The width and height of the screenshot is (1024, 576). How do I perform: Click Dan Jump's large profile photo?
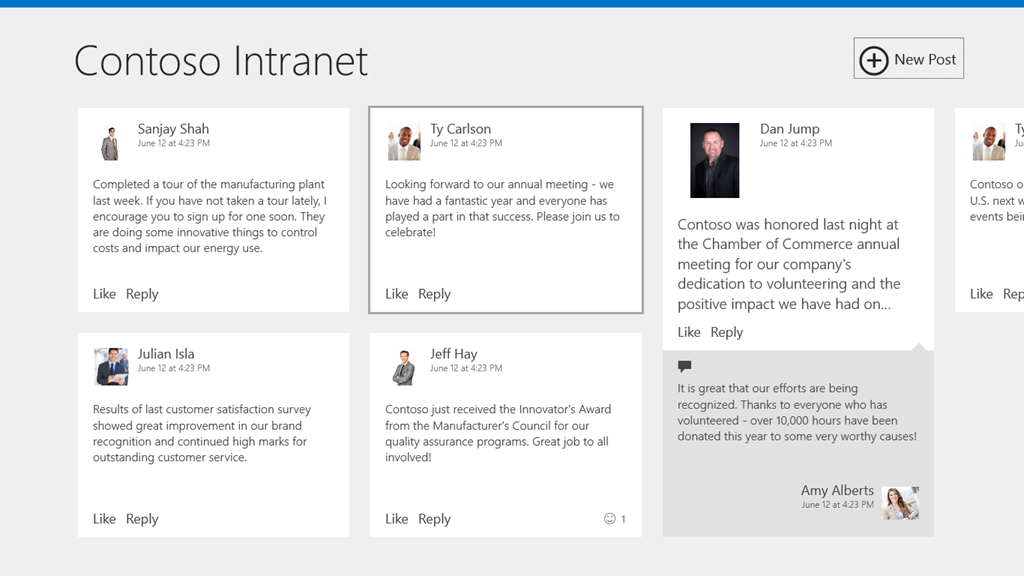[715, 160]
